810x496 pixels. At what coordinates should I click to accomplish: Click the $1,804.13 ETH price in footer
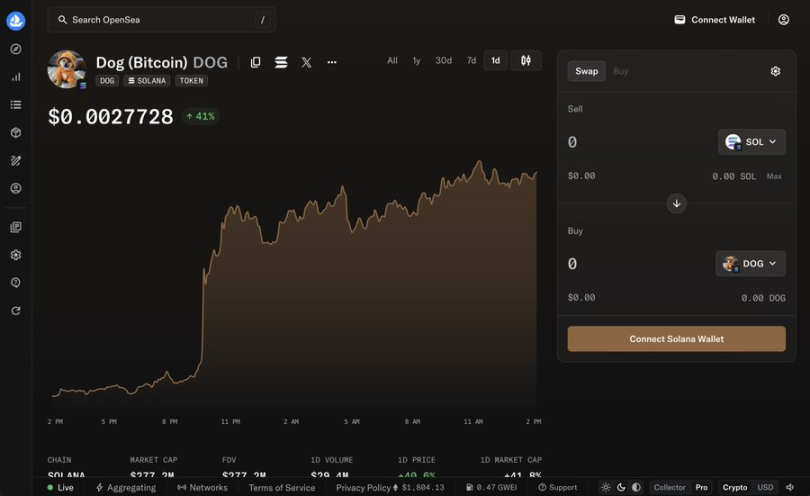tap(418, 487)
